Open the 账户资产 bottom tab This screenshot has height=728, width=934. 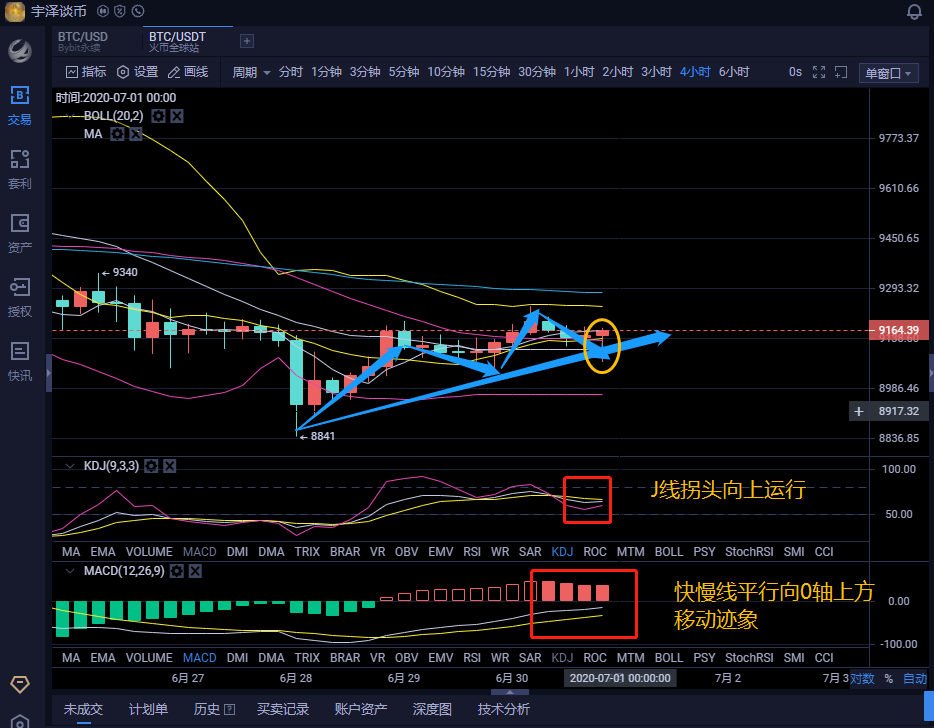[360, 709]
